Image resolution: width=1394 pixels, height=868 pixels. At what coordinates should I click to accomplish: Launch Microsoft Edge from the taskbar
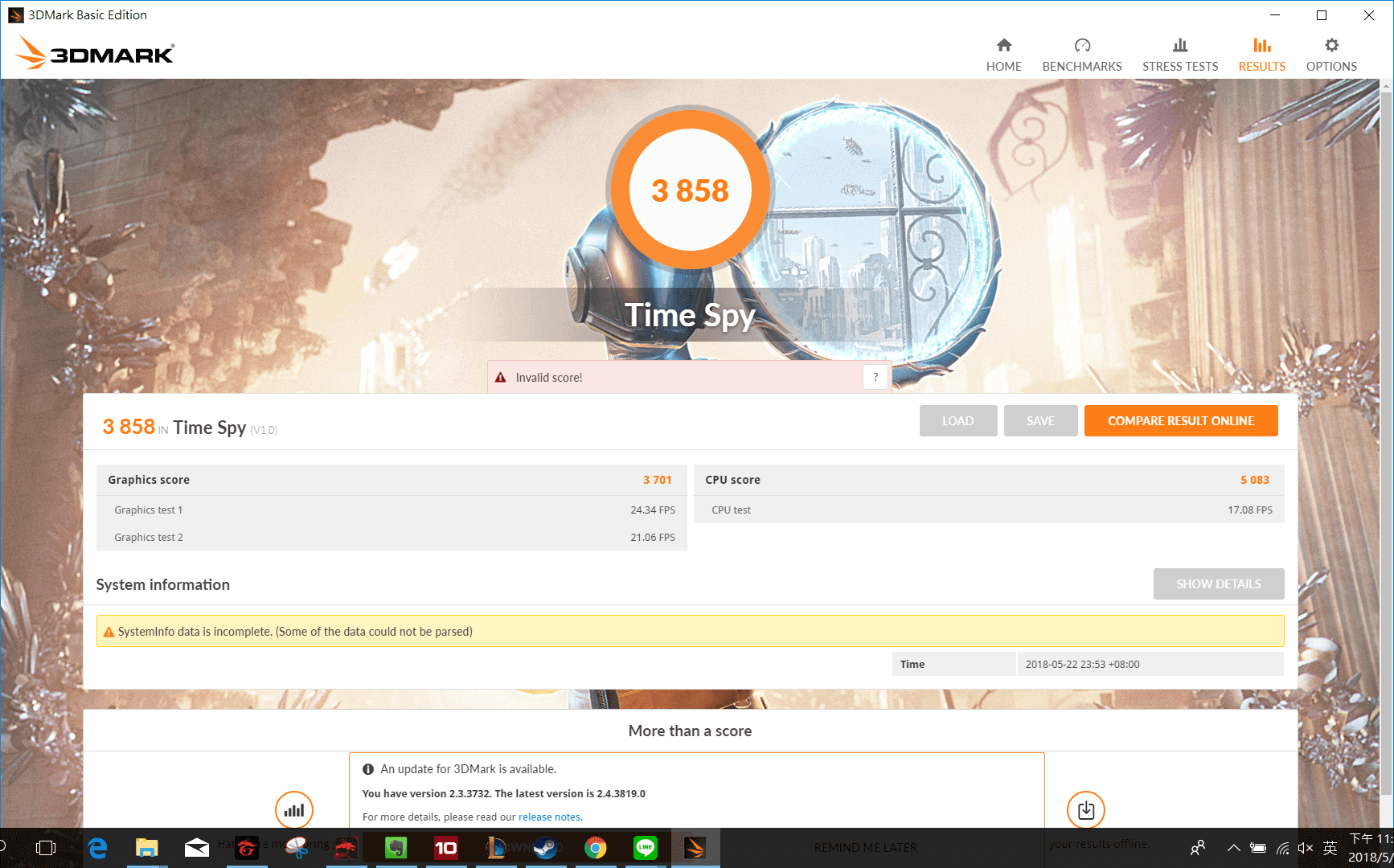(x=97, y=848)
